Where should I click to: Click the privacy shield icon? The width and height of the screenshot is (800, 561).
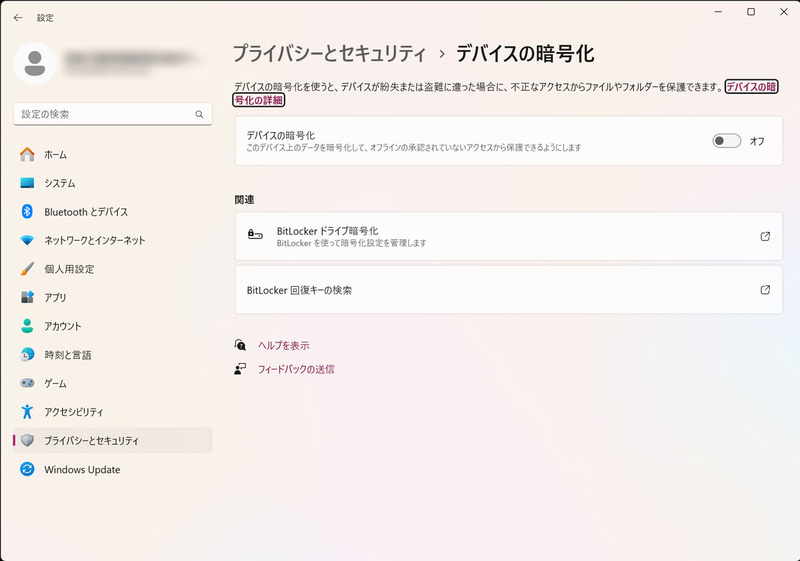[x=28, y=440]
